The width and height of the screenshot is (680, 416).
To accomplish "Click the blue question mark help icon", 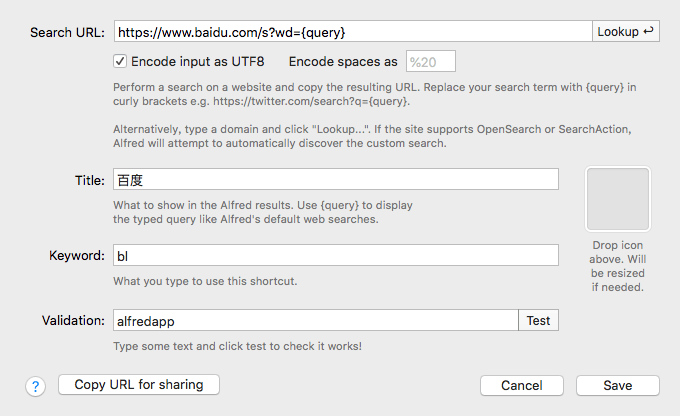I will 36,386.
